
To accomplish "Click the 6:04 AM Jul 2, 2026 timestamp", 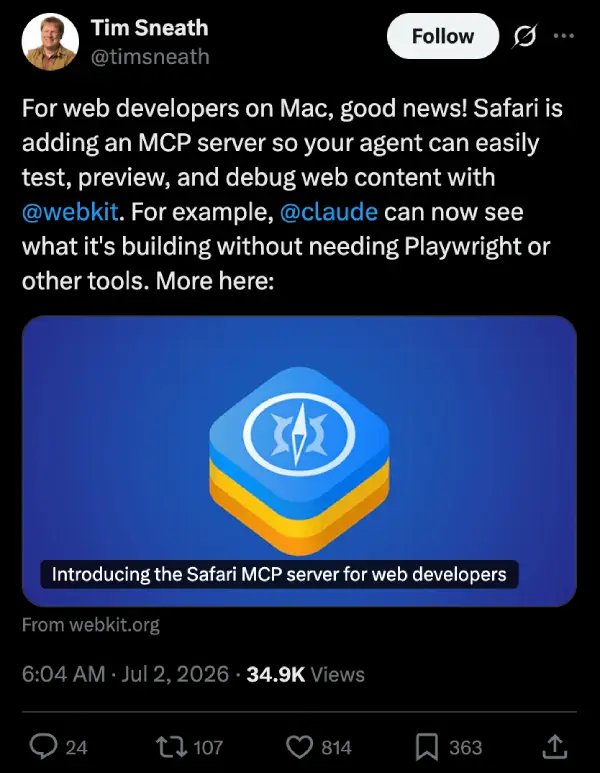I will 125,674.
